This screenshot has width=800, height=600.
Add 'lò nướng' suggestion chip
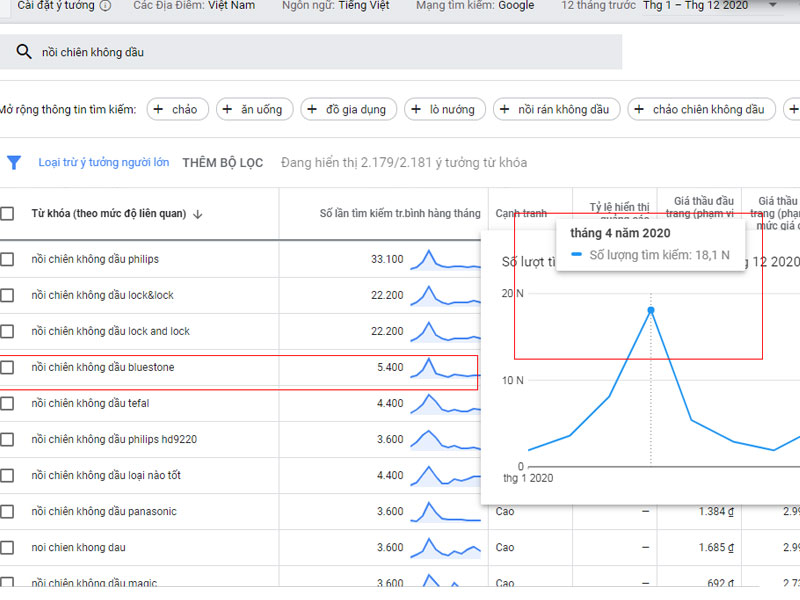coord(445,109)
